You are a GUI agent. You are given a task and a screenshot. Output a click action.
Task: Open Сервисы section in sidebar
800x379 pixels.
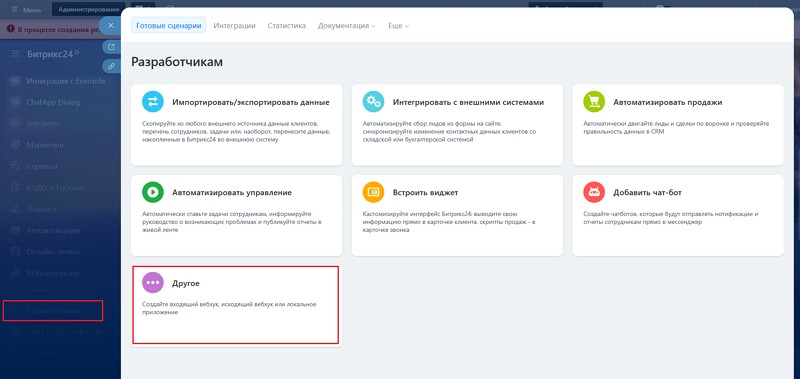(42, 167)
